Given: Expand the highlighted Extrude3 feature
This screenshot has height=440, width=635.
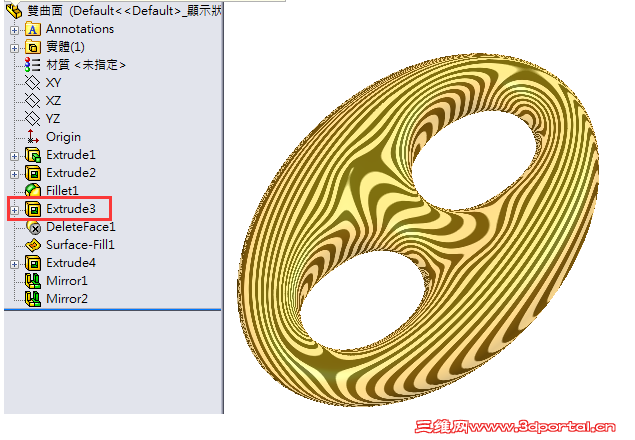Looking at the screenshot, I should 14,210.
